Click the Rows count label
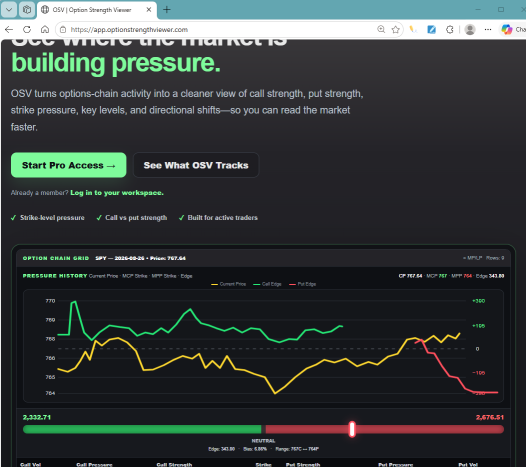The height and width of the screenshot is (467, 526). [x=495, y=258]
